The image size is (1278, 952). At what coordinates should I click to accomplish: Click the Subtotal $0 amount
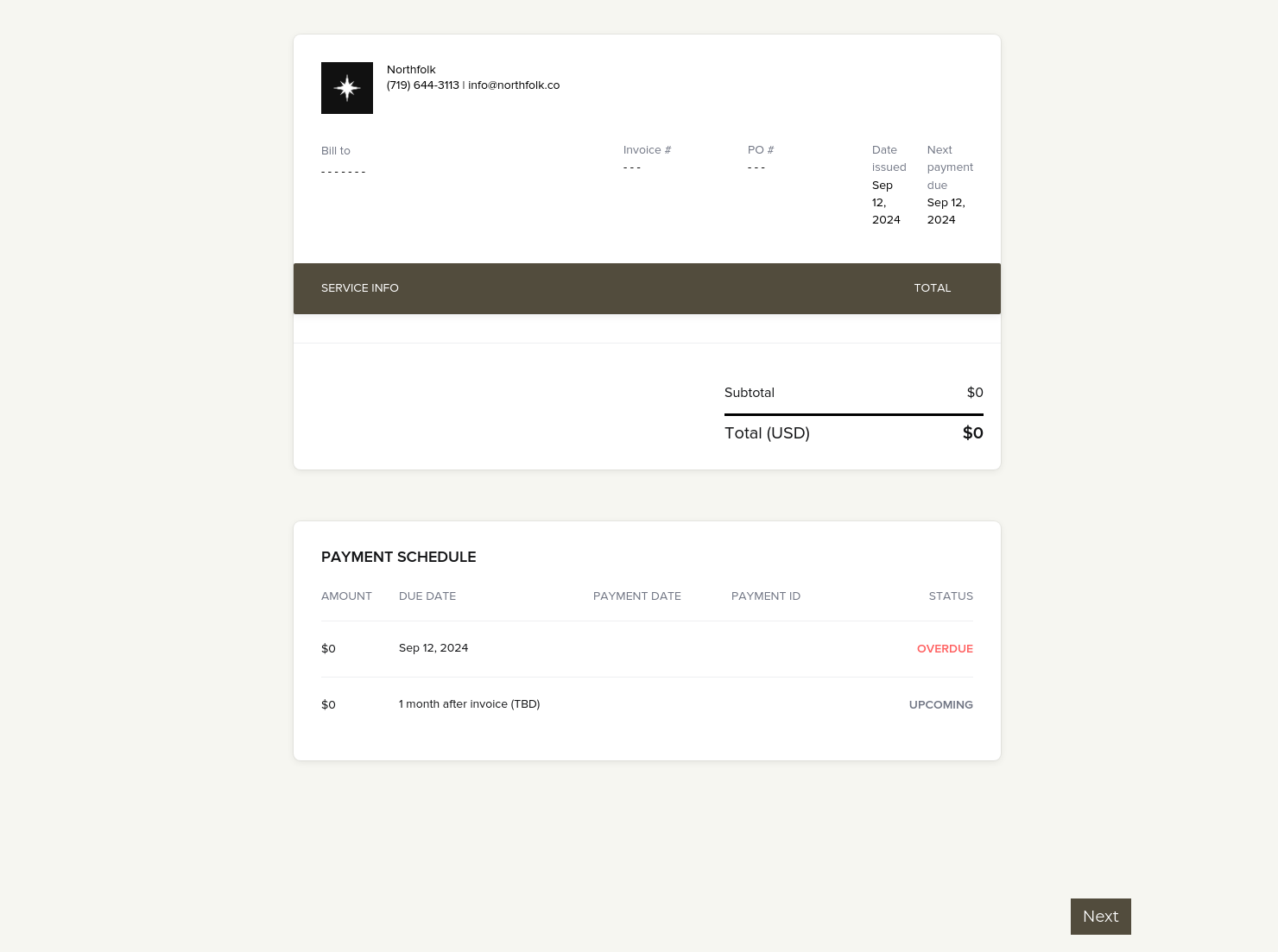[975, 393]
